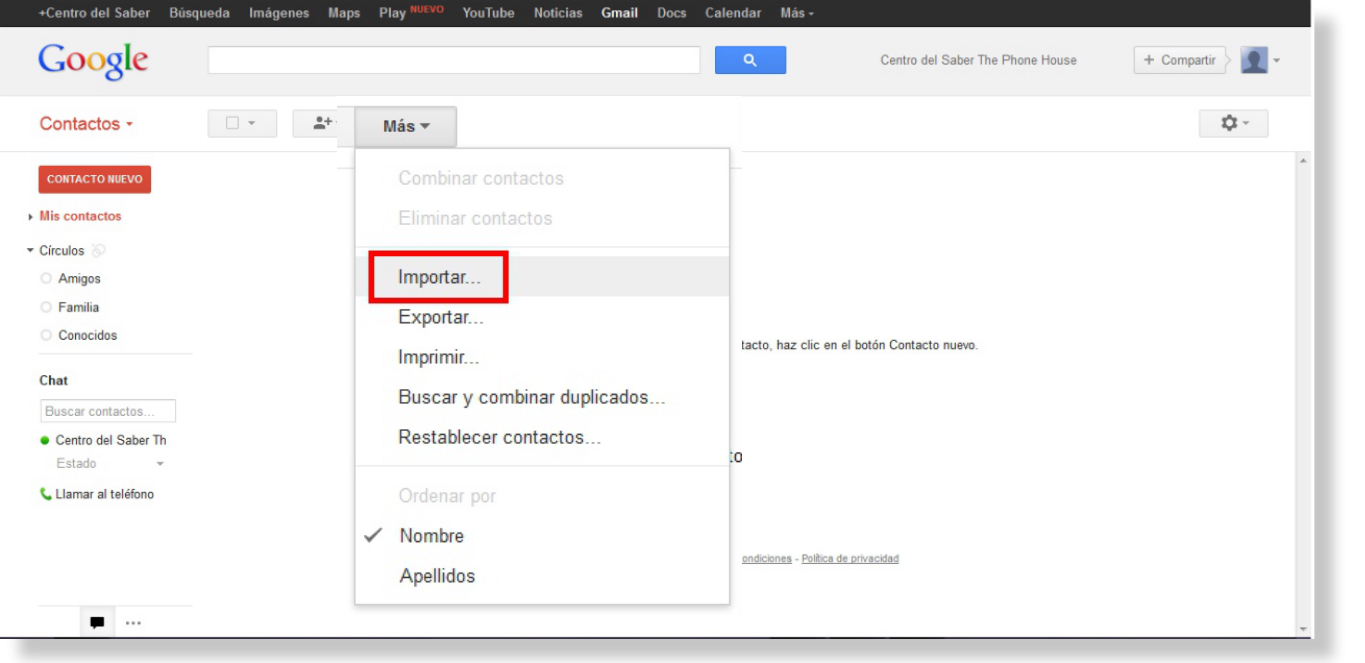Image resolution: width=1365 pixels, height=663 pixels.
Task: Collapse the Círculos section
Action: click(x=31, y=251)
